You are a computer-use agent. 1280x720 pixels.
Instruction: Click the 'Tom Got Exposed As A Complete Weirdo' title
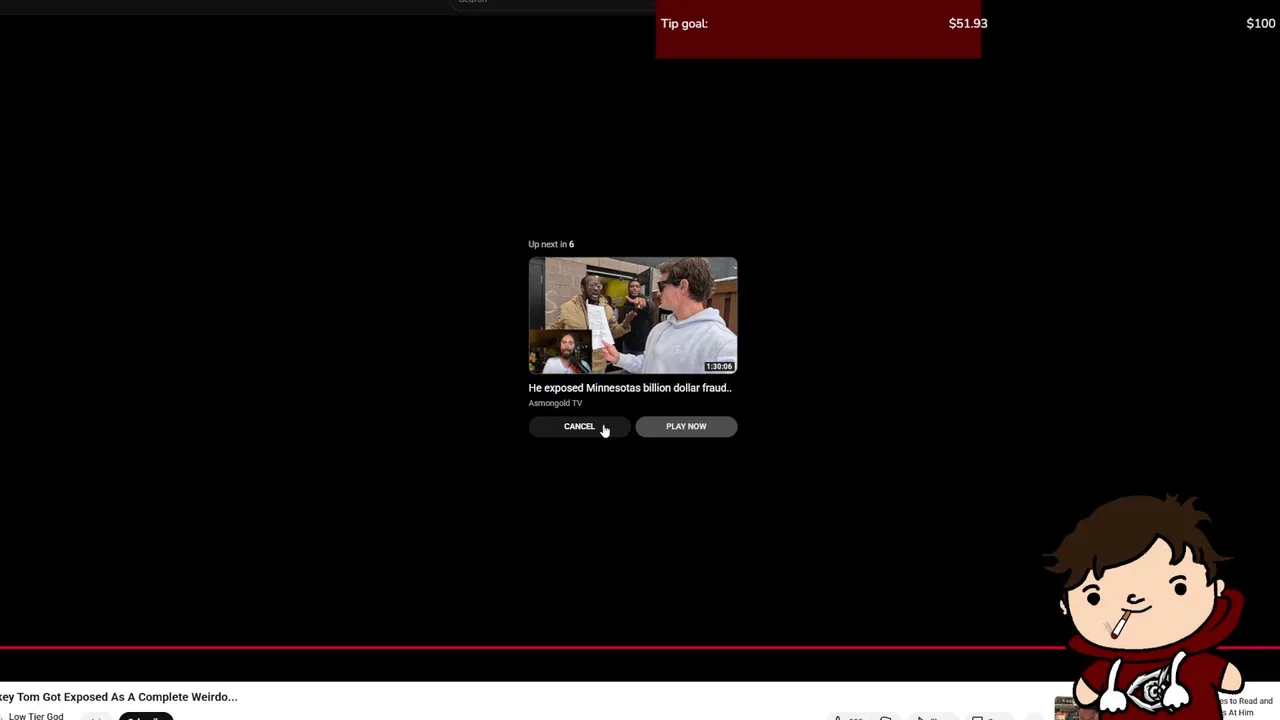tap(119, 697)
